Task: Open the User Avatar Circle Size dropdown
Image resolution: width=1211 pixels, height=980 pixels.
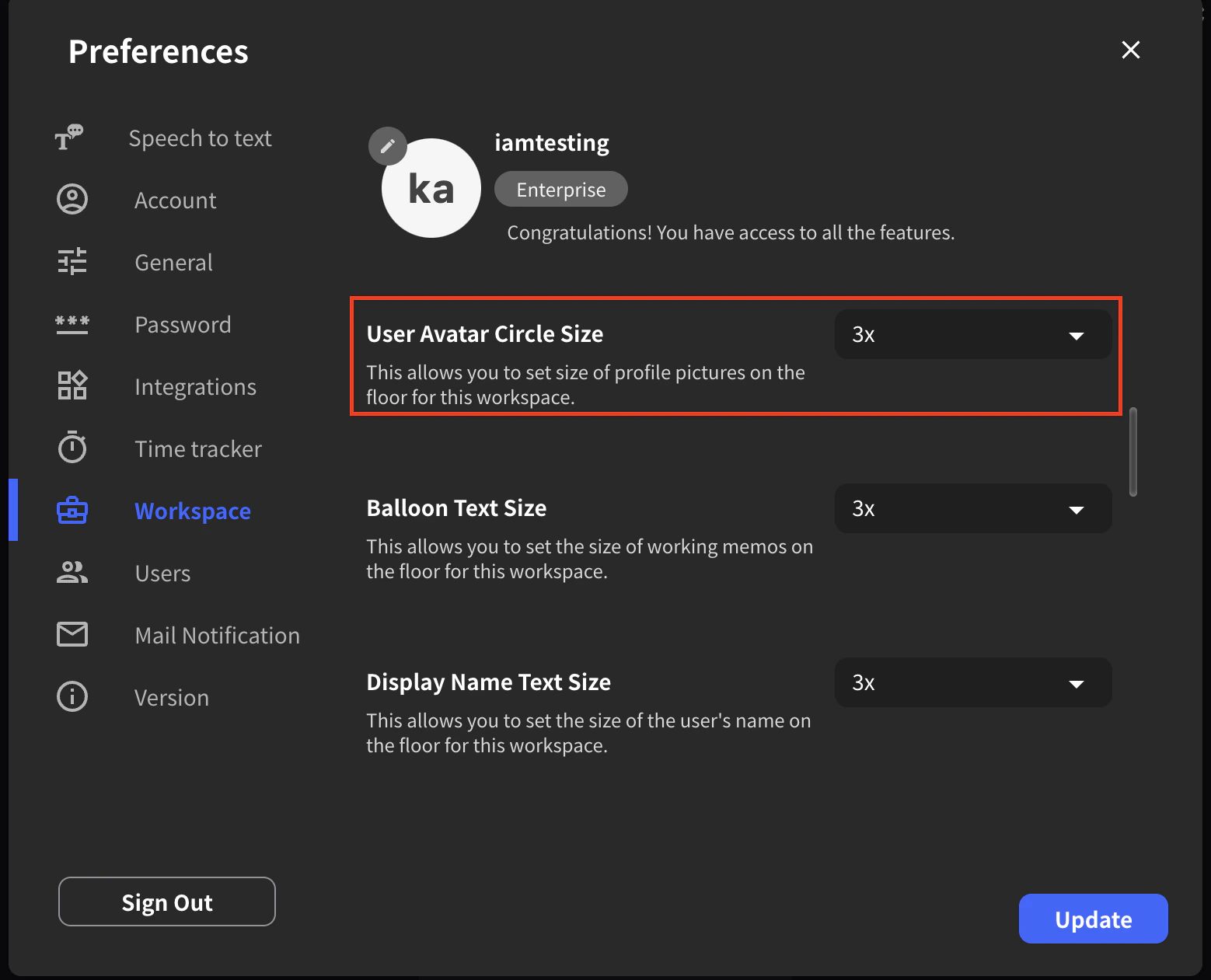Action: pyautogui.click(x=972, y=335)
